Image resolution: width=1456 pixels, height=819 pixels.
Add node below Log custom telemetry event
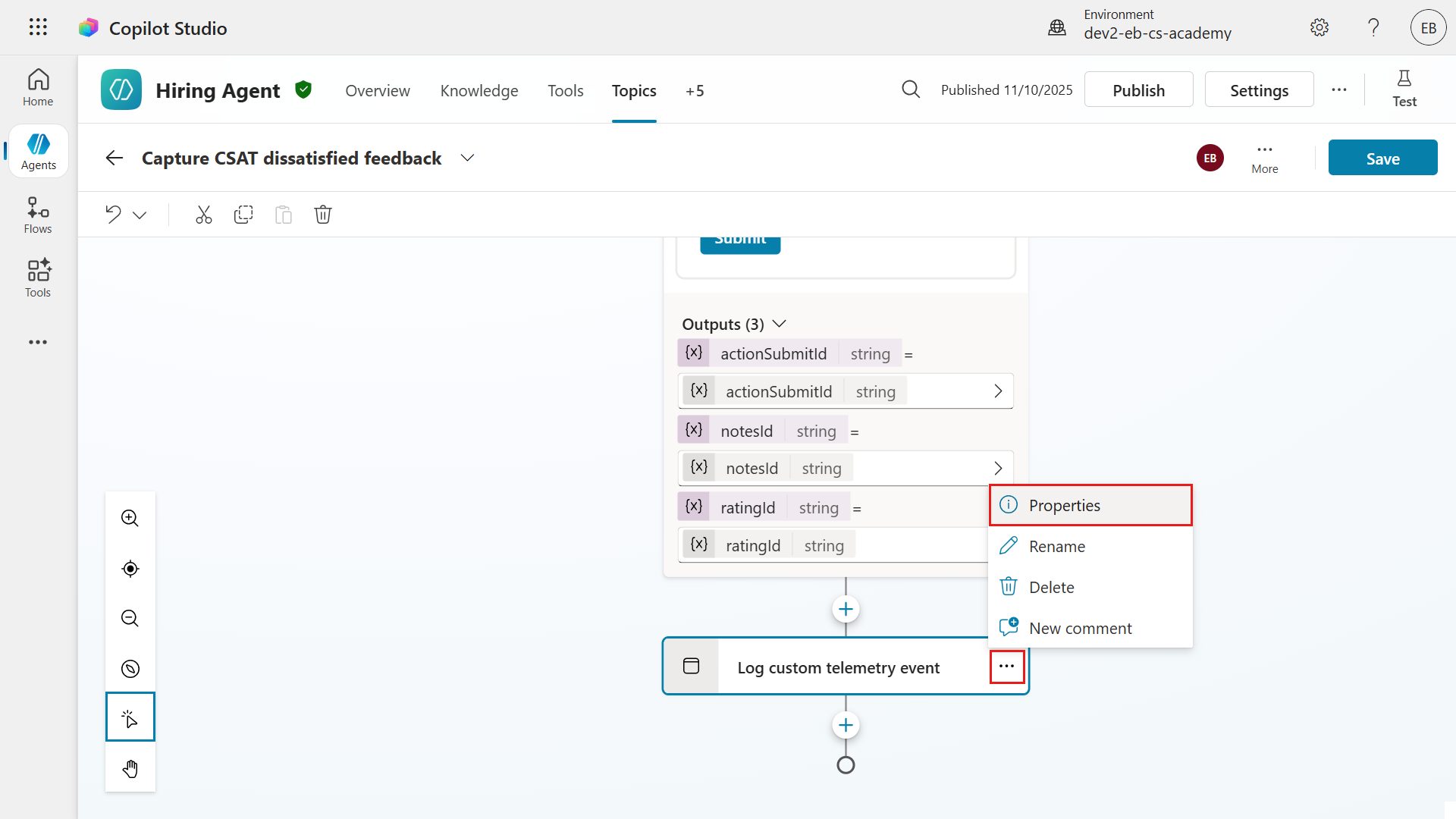click(846, 726)
